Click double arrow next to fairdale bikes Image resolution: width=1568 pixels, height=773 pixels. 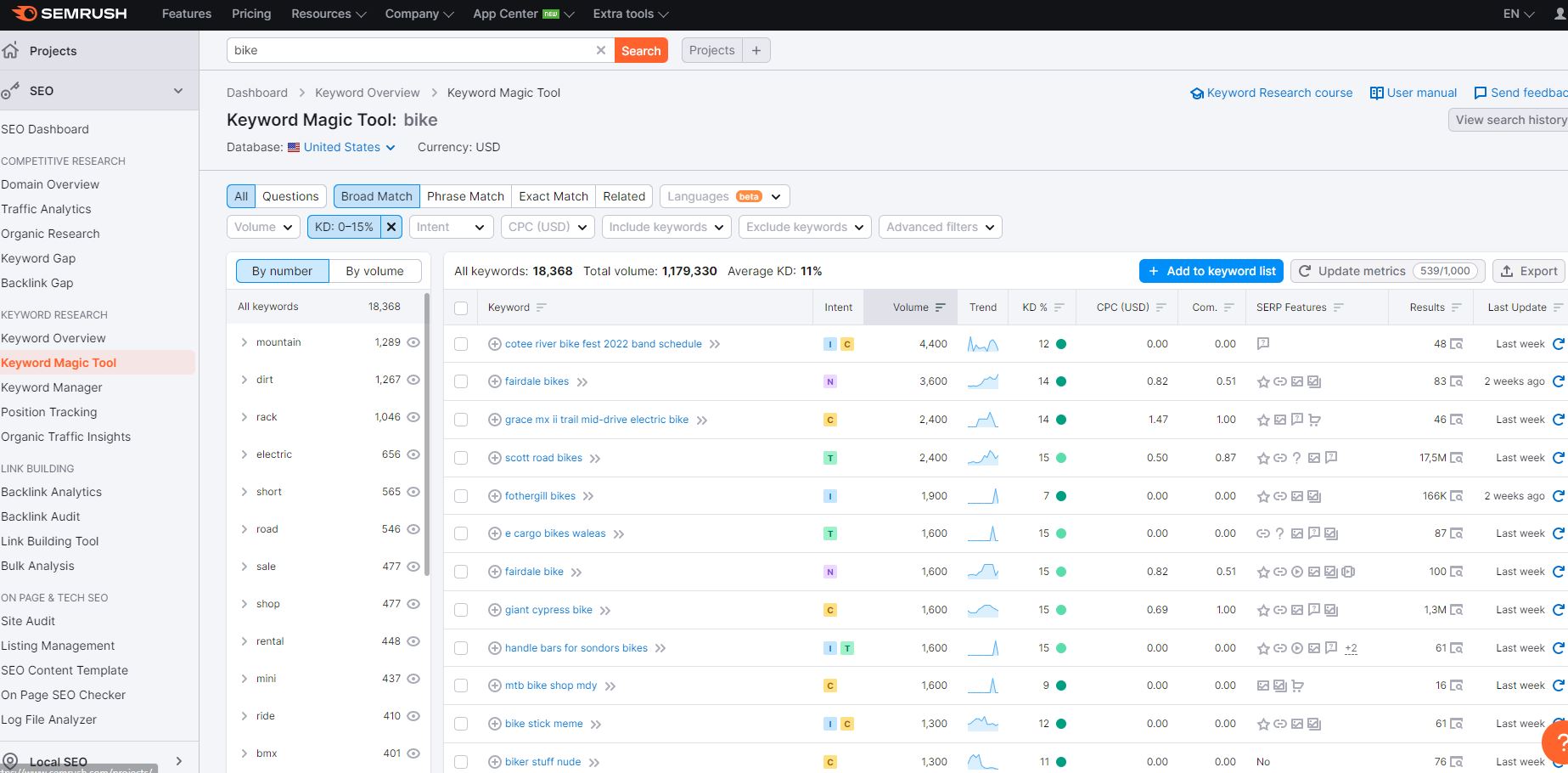coord(582,382)
